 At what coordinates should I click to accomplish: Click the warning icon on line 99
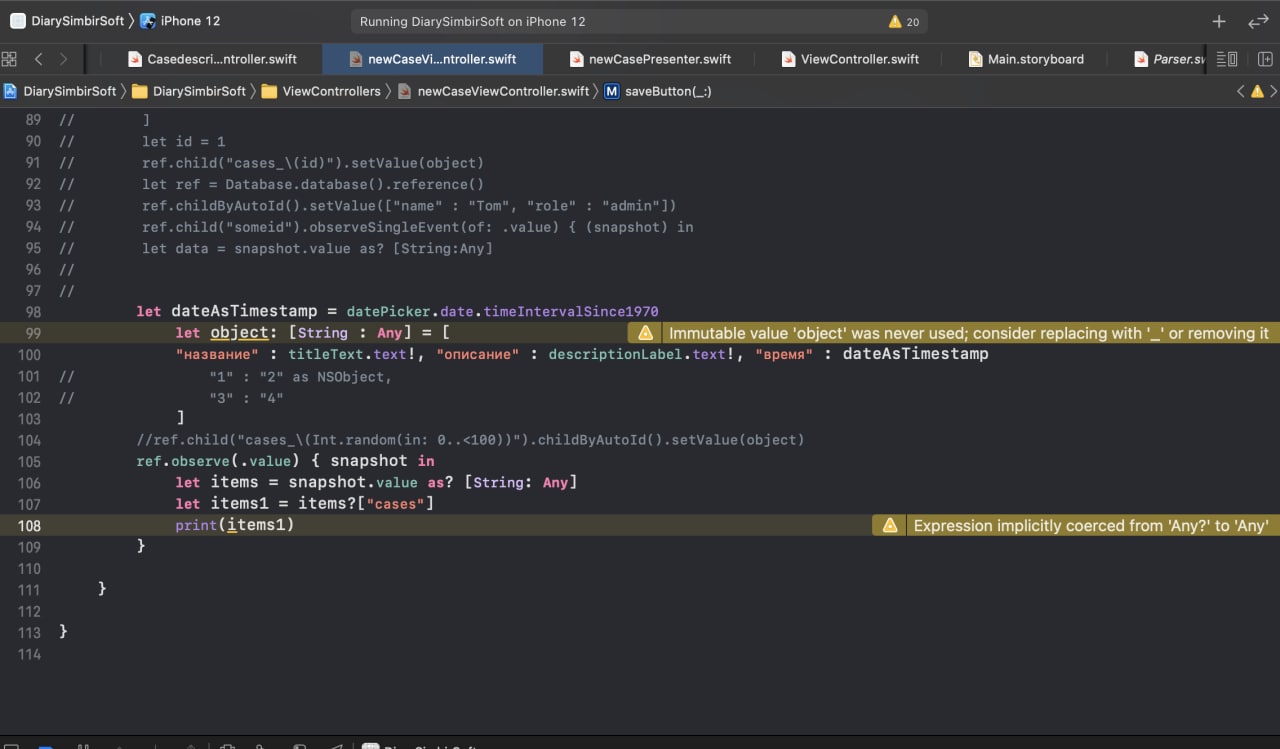pos(646,333)
